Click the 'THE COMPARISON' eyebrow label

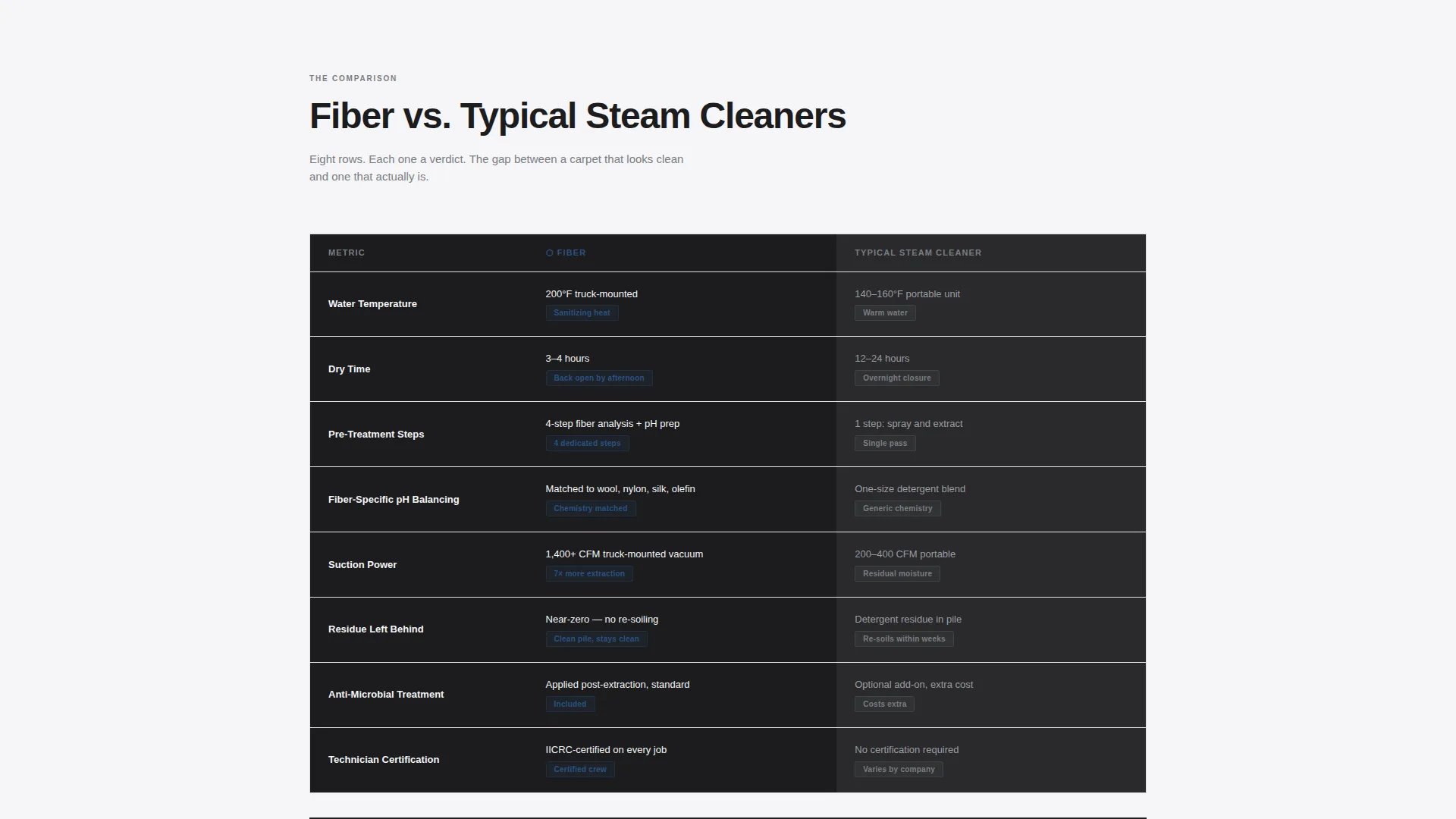click(x=353, y=78)
